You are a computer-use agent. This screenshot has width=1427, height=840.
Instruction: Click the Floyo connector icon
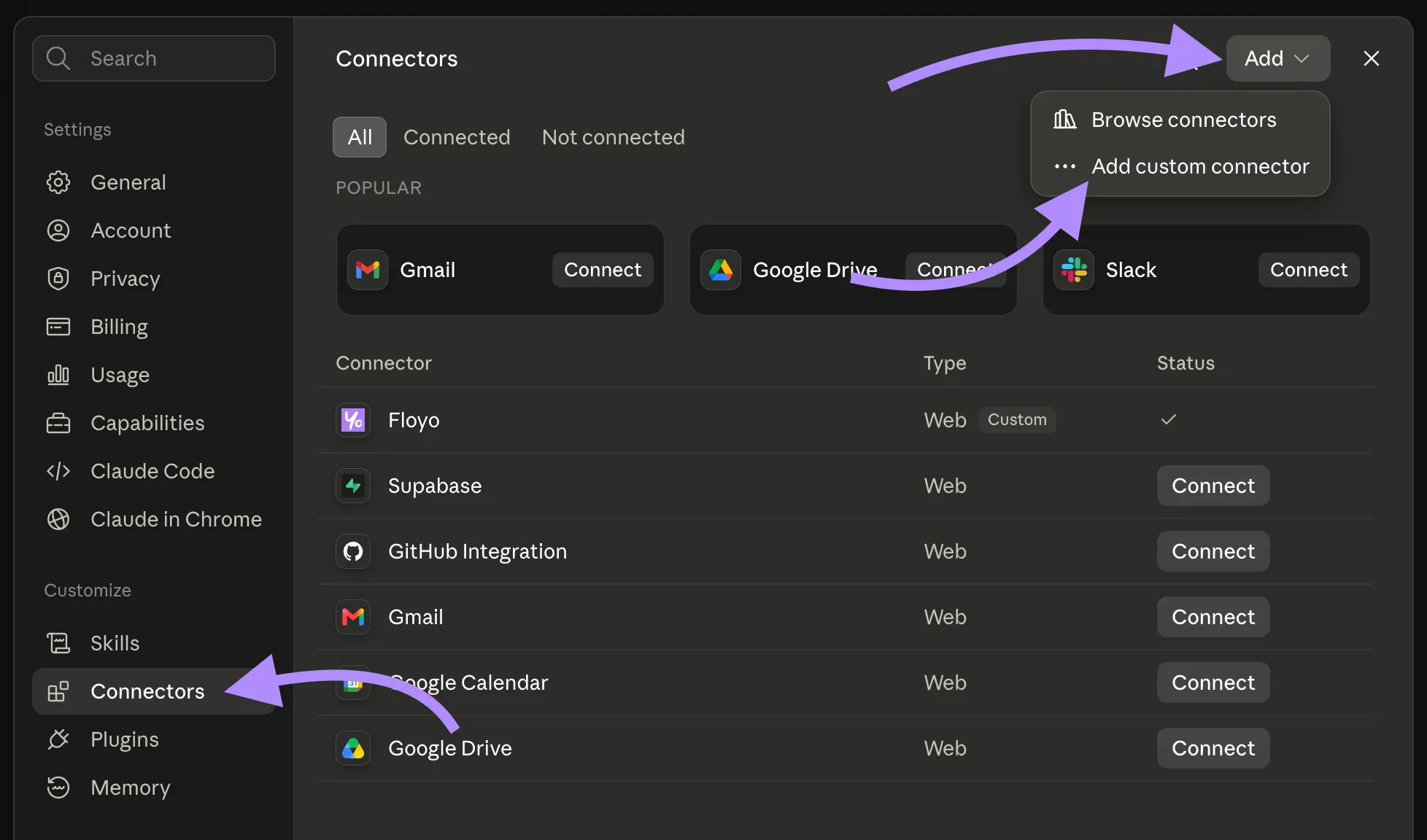(x=353, y=420)
